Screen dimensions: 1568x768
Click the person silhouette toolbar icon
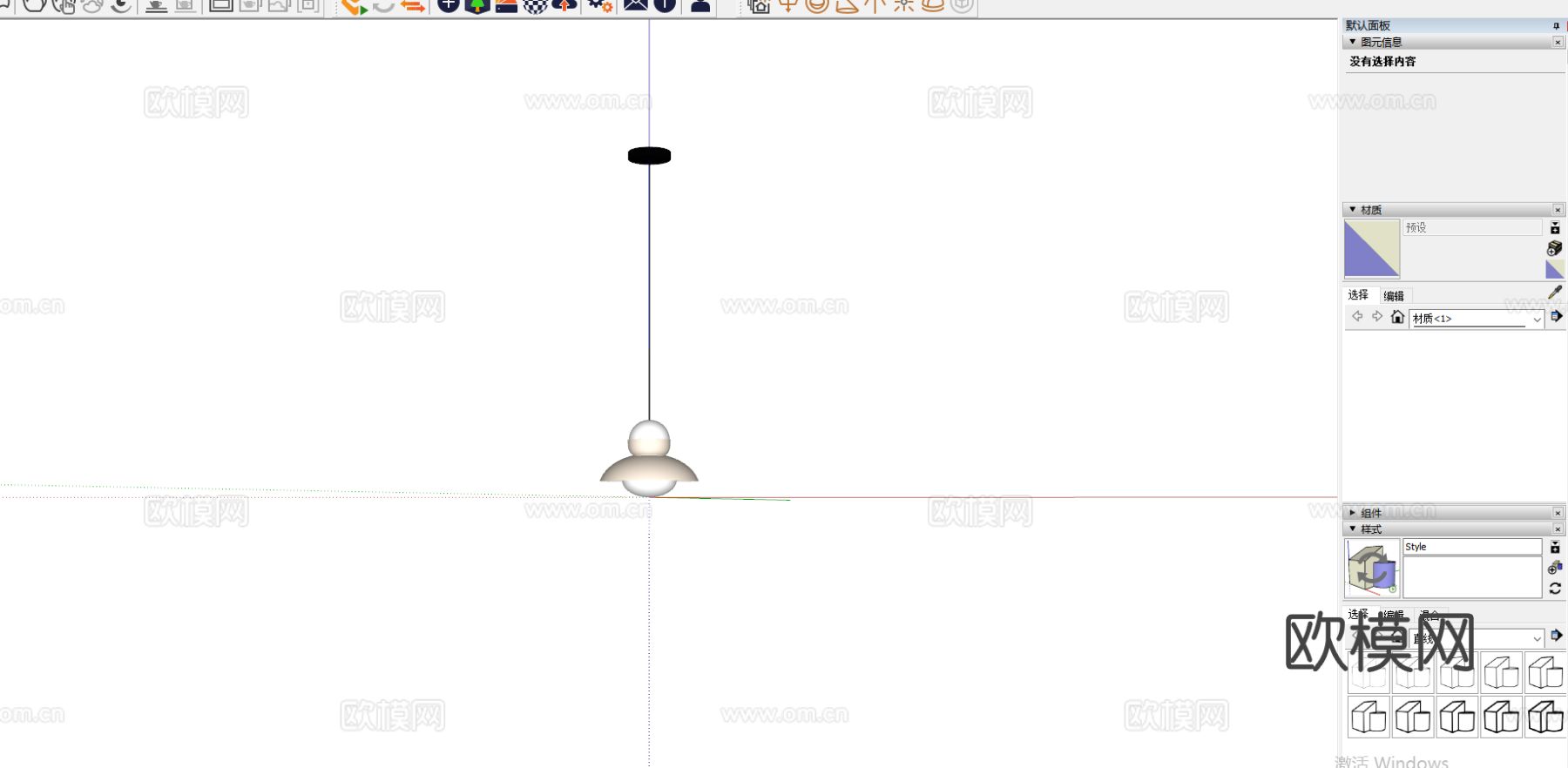[x=700, y=6]
